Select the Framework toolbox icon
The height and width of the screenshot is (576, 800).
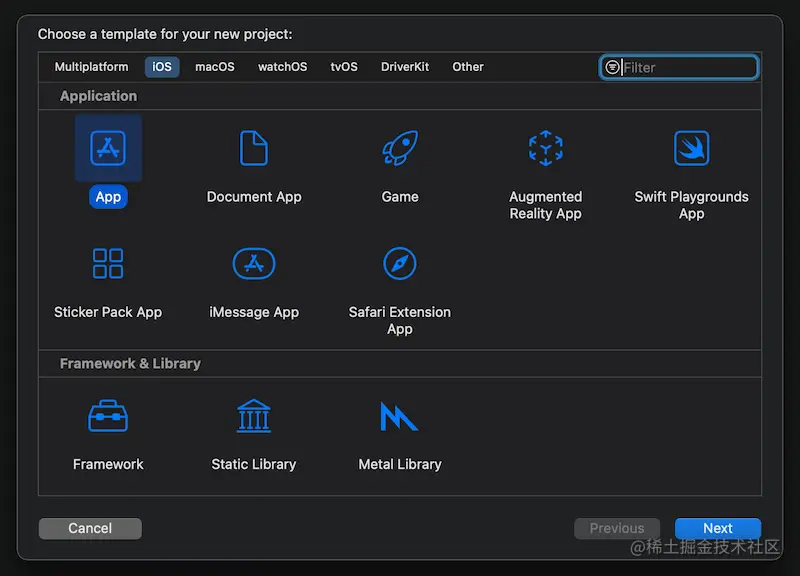point(108,416)
